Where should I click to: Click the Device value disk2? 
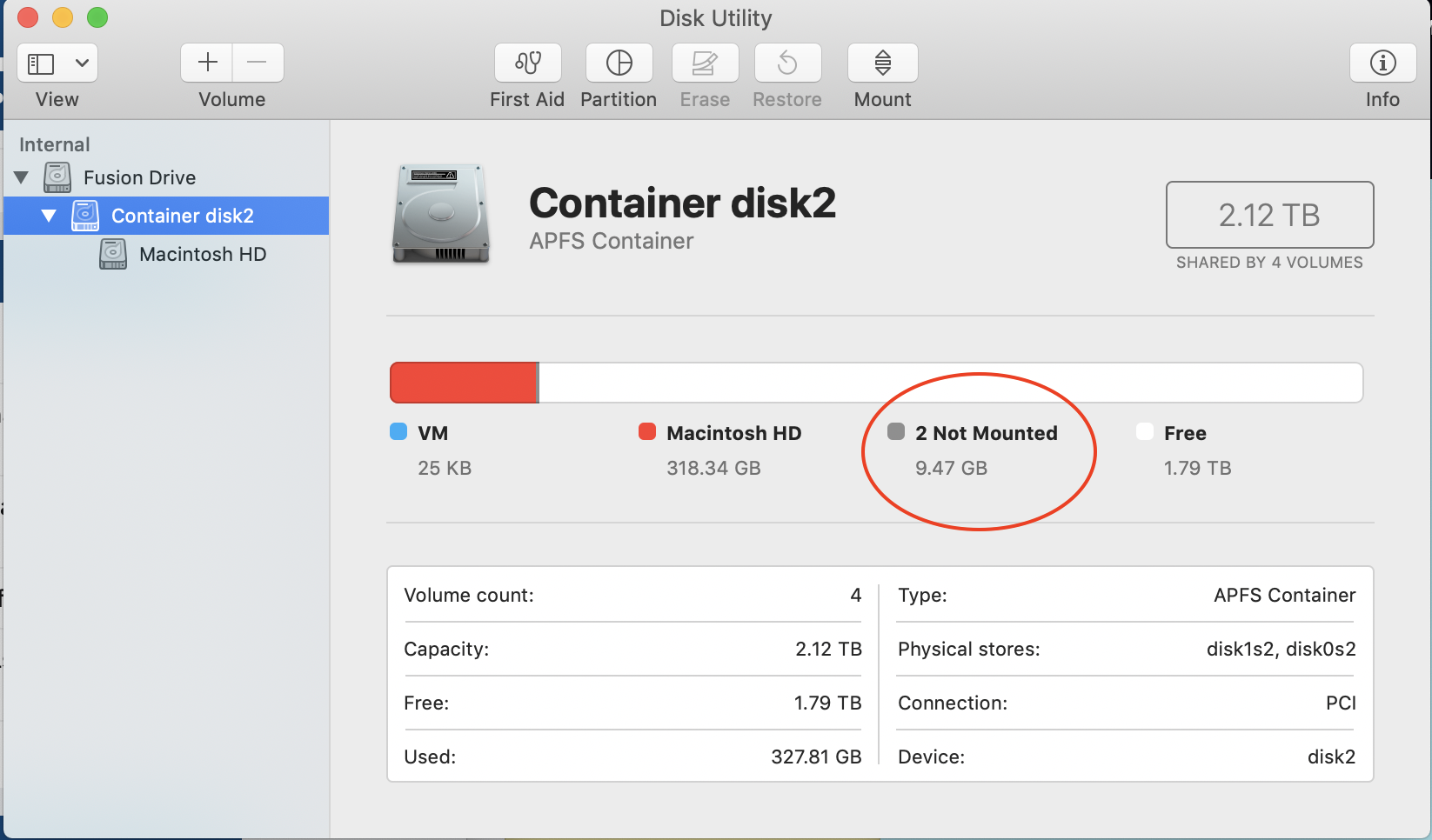click(1331, 757)
